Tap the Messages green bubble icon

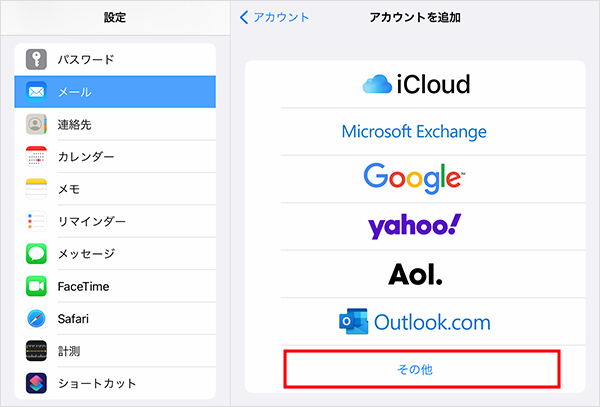pyautogui.click(x=38, y=254)
